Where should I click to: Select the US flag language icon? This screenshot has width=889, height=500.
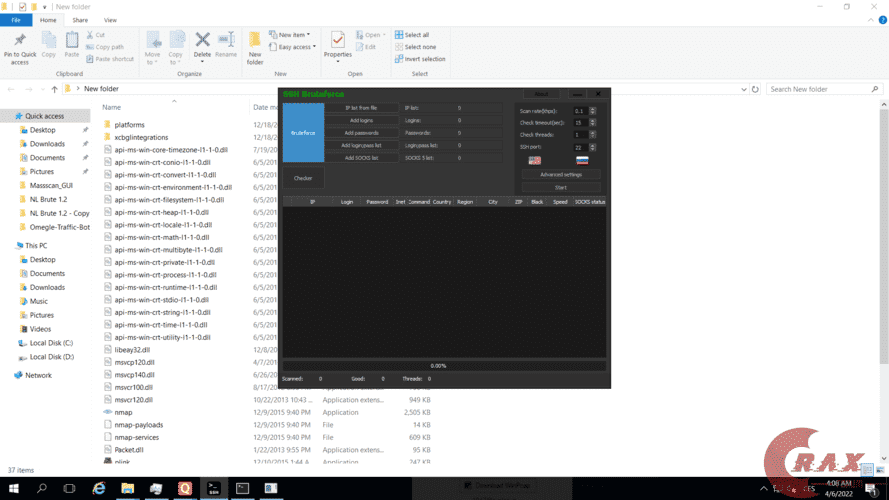click(x=535, y=160)
